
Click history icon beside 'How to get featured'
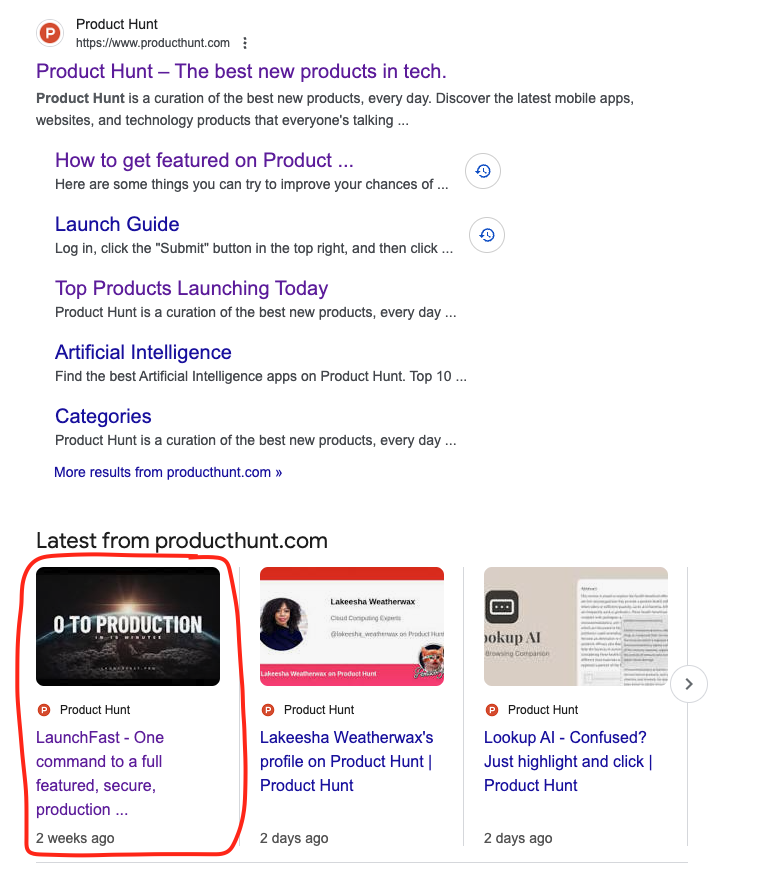click(483, 171)
